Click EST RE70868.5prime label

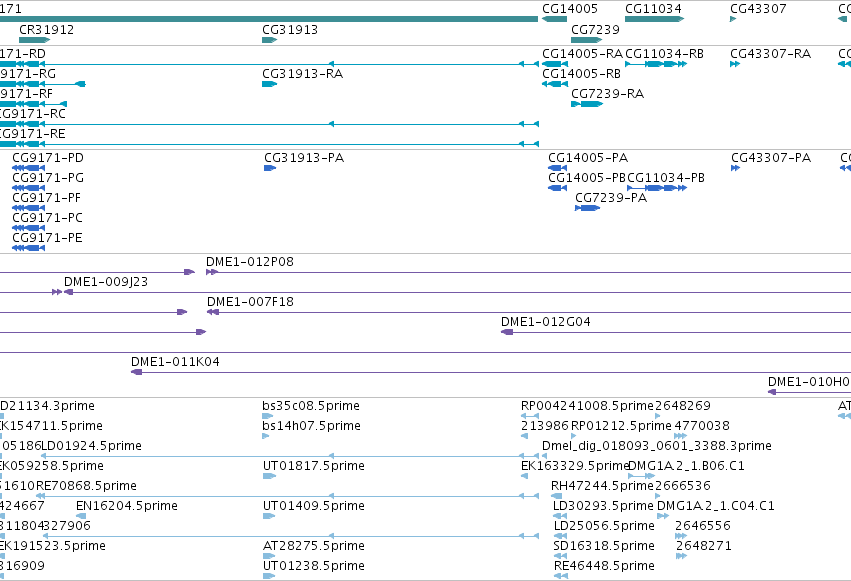click(86, 486)
